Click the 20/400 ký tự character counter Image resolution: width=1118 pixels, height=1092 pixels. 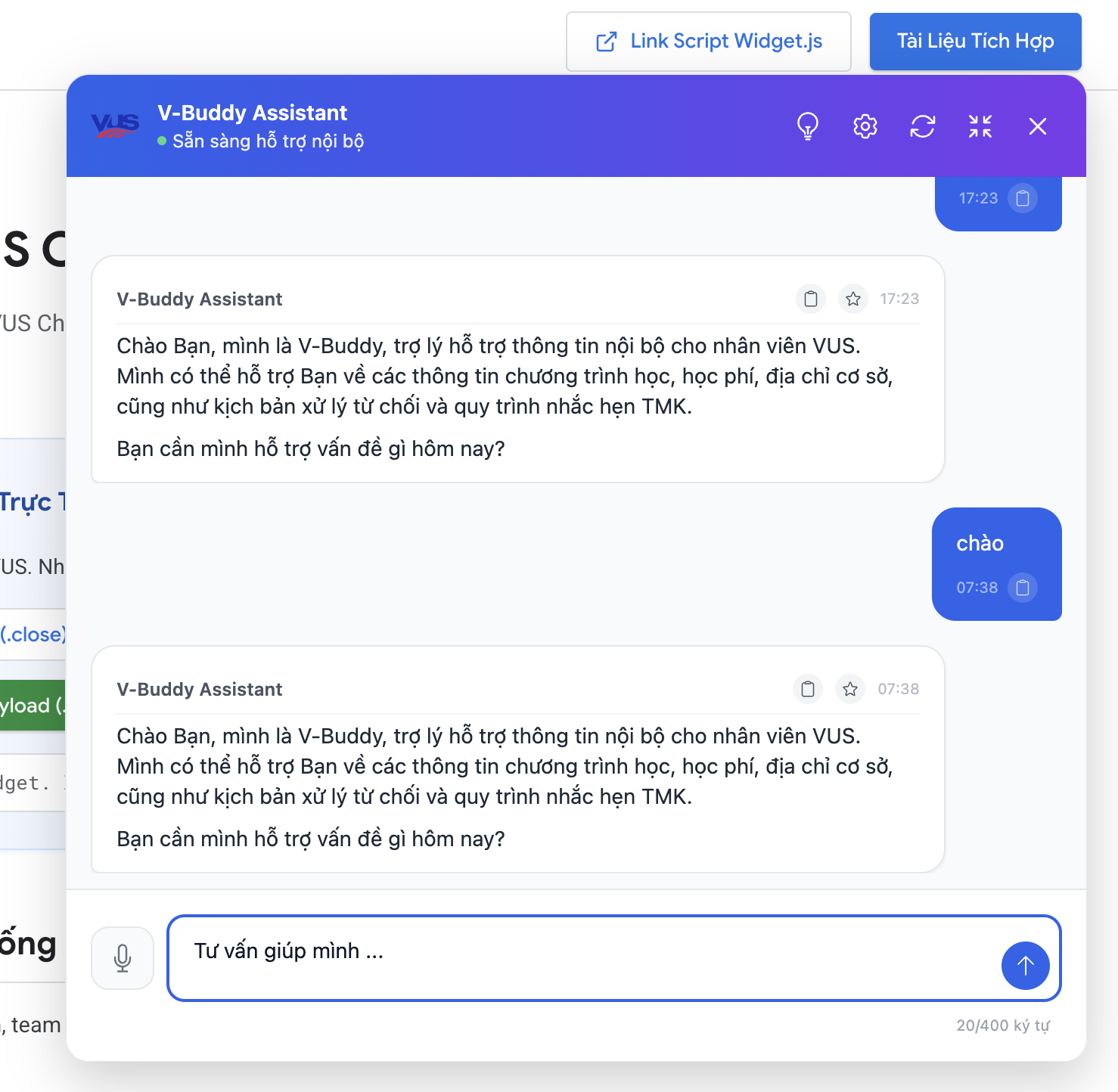(x=1003, y=1025)
